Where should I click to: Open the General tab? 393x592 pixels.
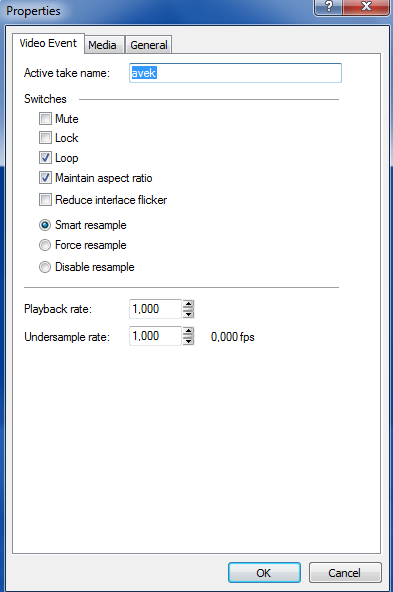(149, 45)
